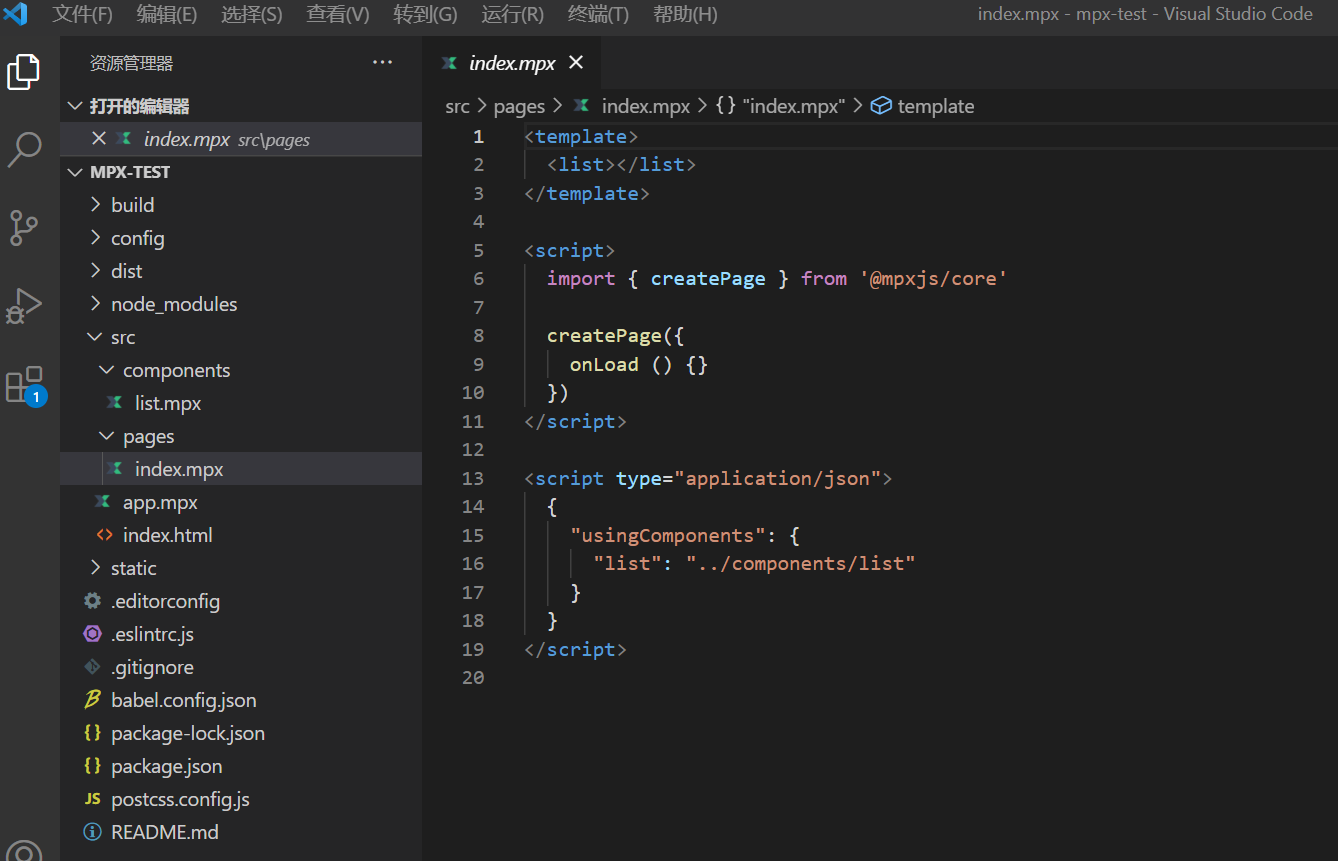The height and width of the screenshot is (861, 1338).
Task: Open the 帮助(H) menu
Action: tap(685, 14)
